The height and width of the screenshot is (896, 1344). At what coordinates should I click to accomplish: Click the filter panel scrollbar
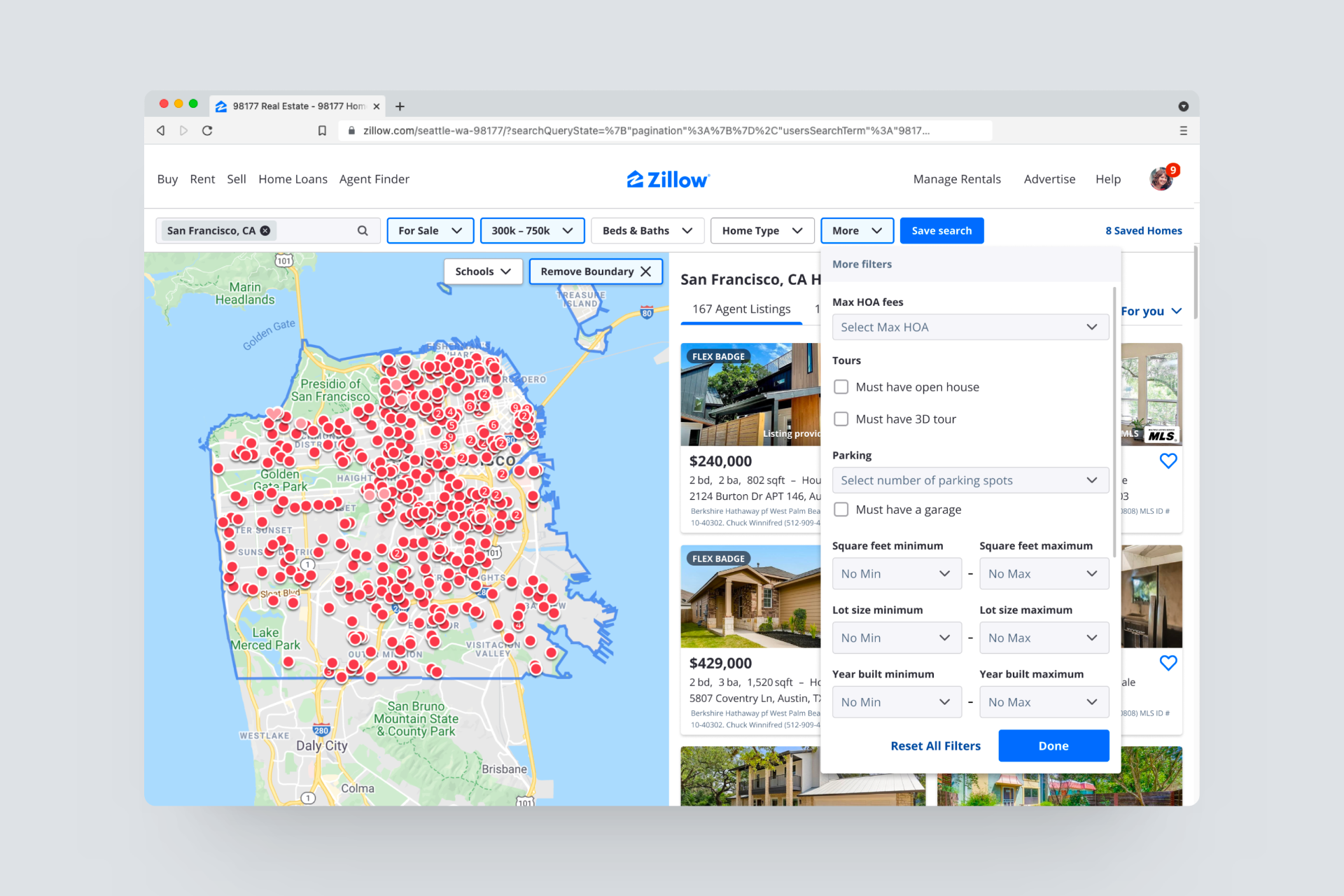[1114, 420]
